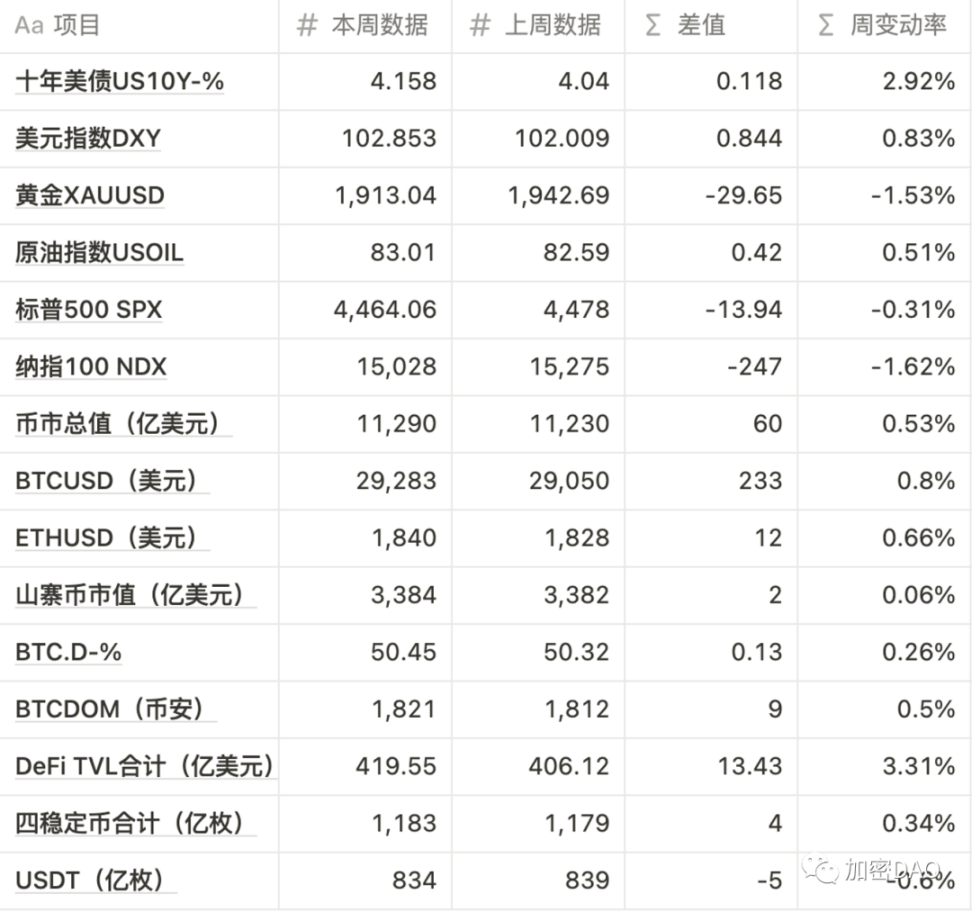Click the Aa title property icon
Screen dimensions: 972x912
click(29, 26)
